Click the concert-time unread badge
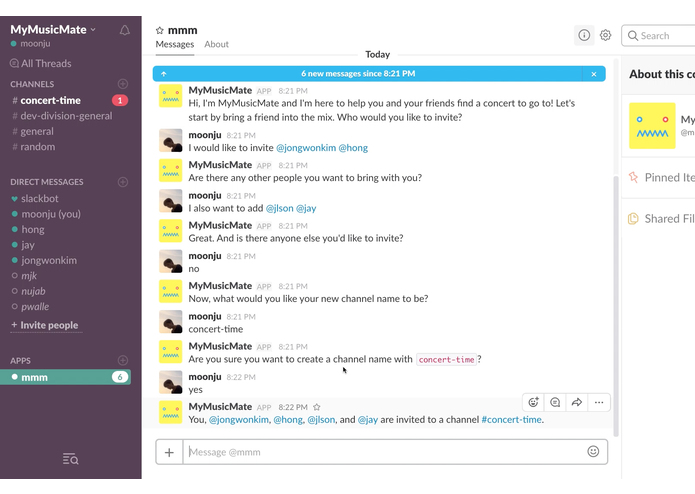695x494 pixels. click(120, 101)
